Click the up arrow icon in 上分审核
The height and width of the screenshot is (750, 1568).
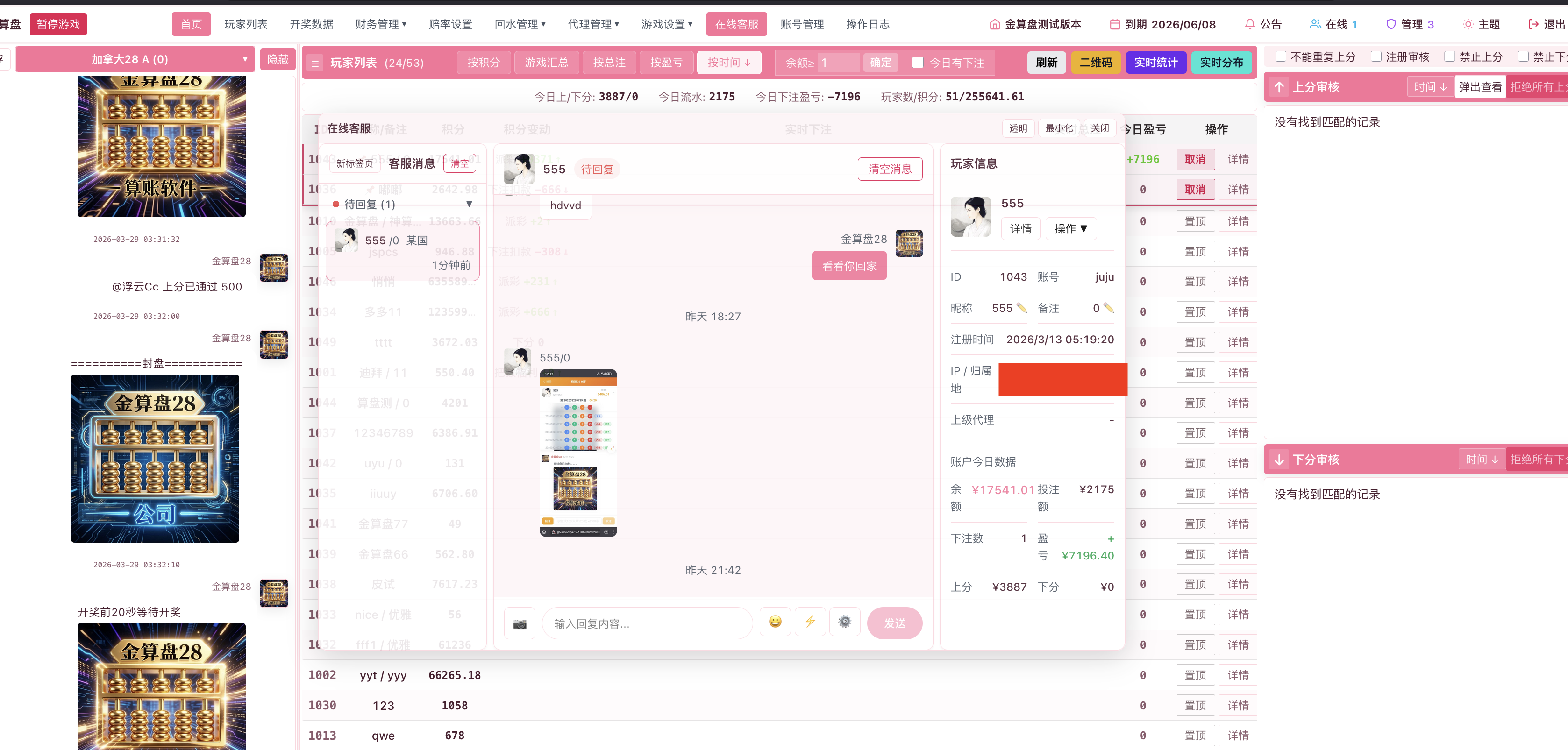tap(1279, 87)
